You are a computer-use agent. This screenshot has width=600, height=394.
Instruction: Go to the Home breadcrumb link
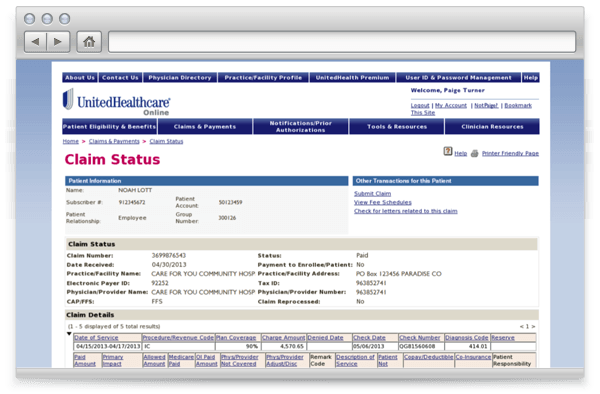pos(70,142)
